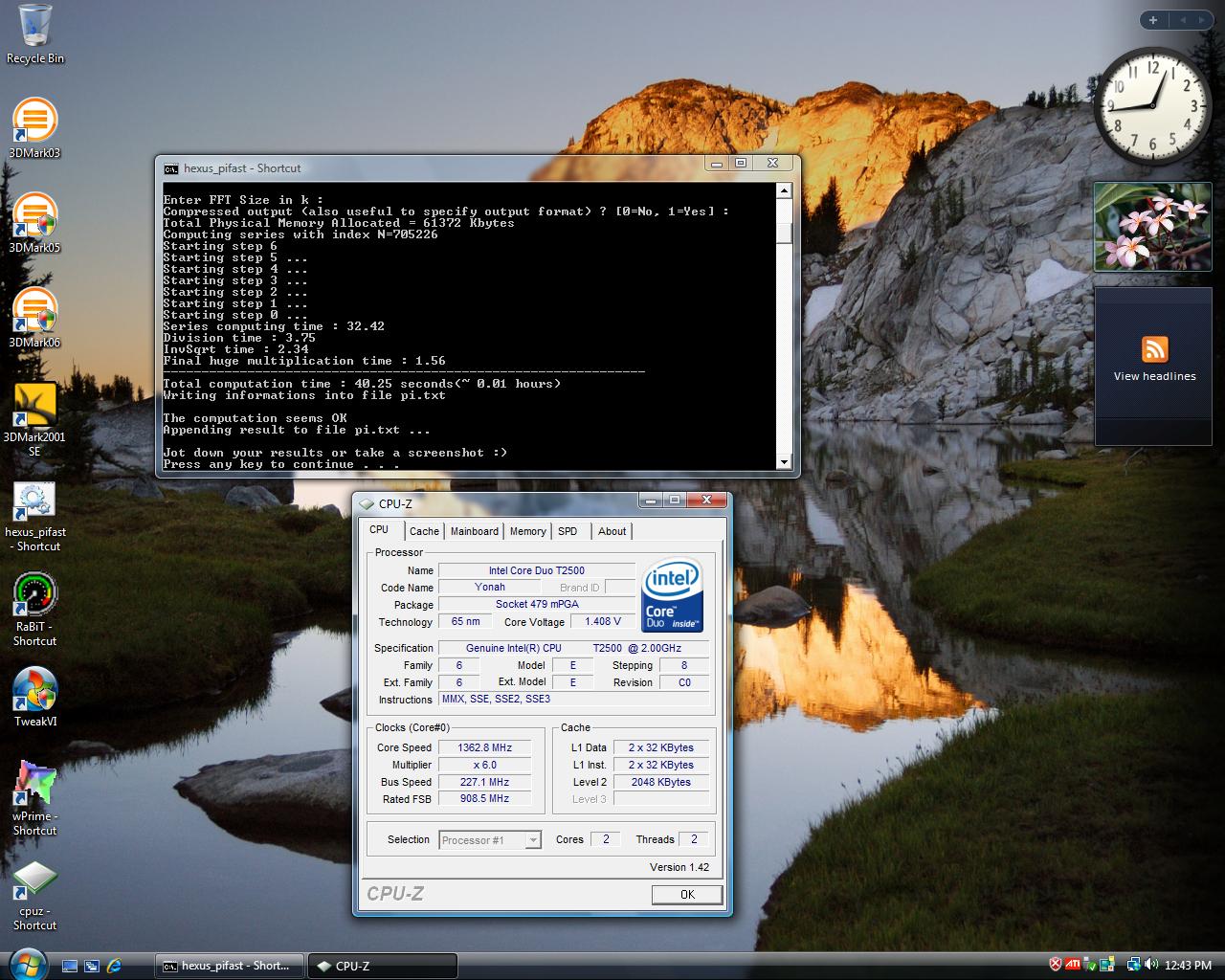The height and width of the screenshot is (980, 1225).
Task: Click the sidebar next page arrow
Action: pyautogui.click(x=1202, y=20)
